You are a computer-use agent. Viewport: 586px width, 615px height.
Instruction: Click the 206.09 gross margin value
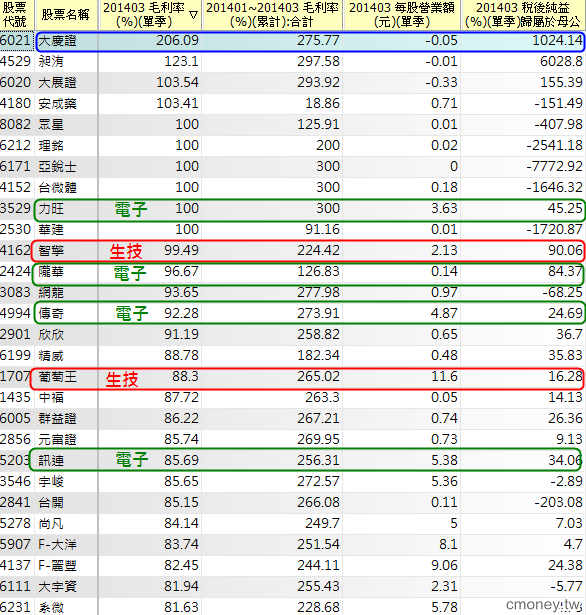(x=177, y=40)
